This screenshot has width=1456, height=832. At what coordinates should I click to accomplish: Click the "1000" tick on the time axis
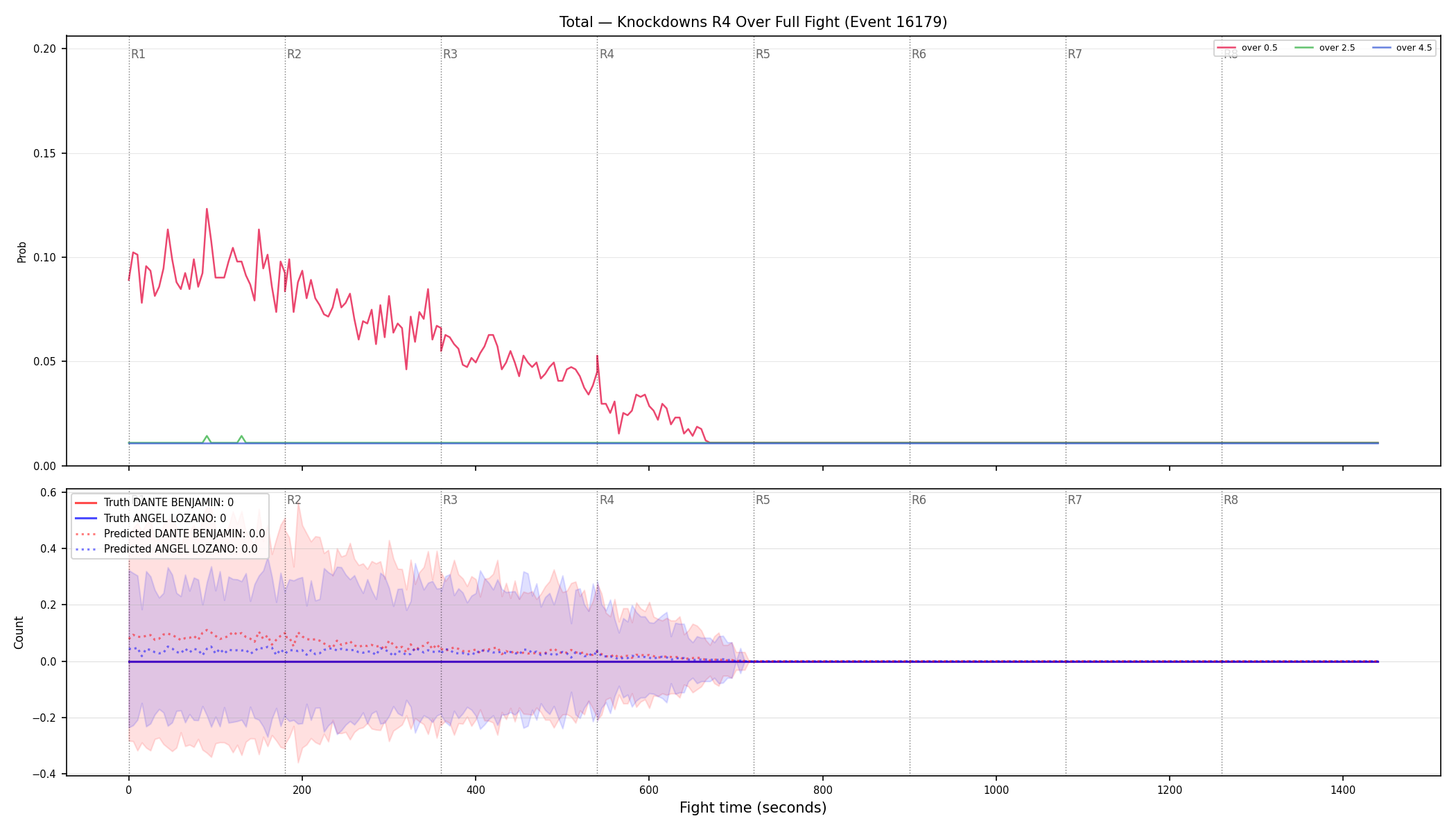click(996, 790)
